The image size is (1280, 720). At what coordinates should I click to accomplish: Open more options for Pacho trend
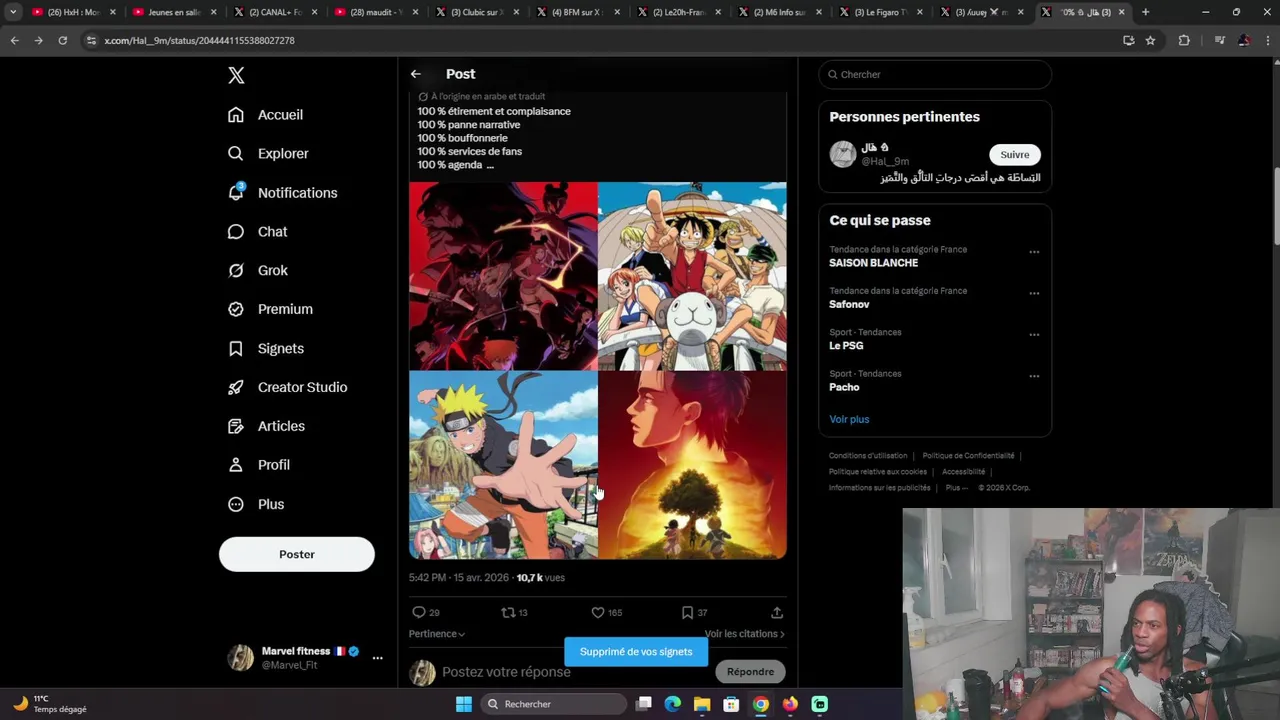click(1034, 376)
